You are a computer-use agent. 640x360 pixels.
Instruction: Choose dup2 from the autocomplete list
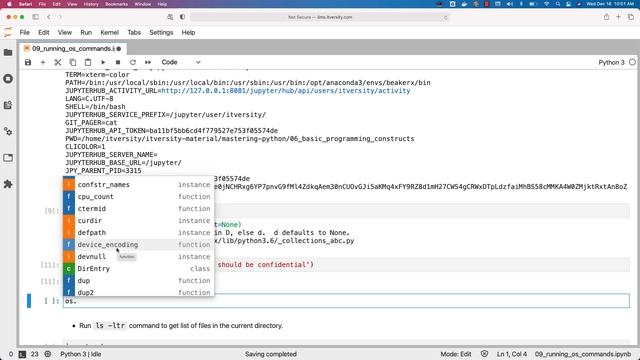[x=138, y=292]
